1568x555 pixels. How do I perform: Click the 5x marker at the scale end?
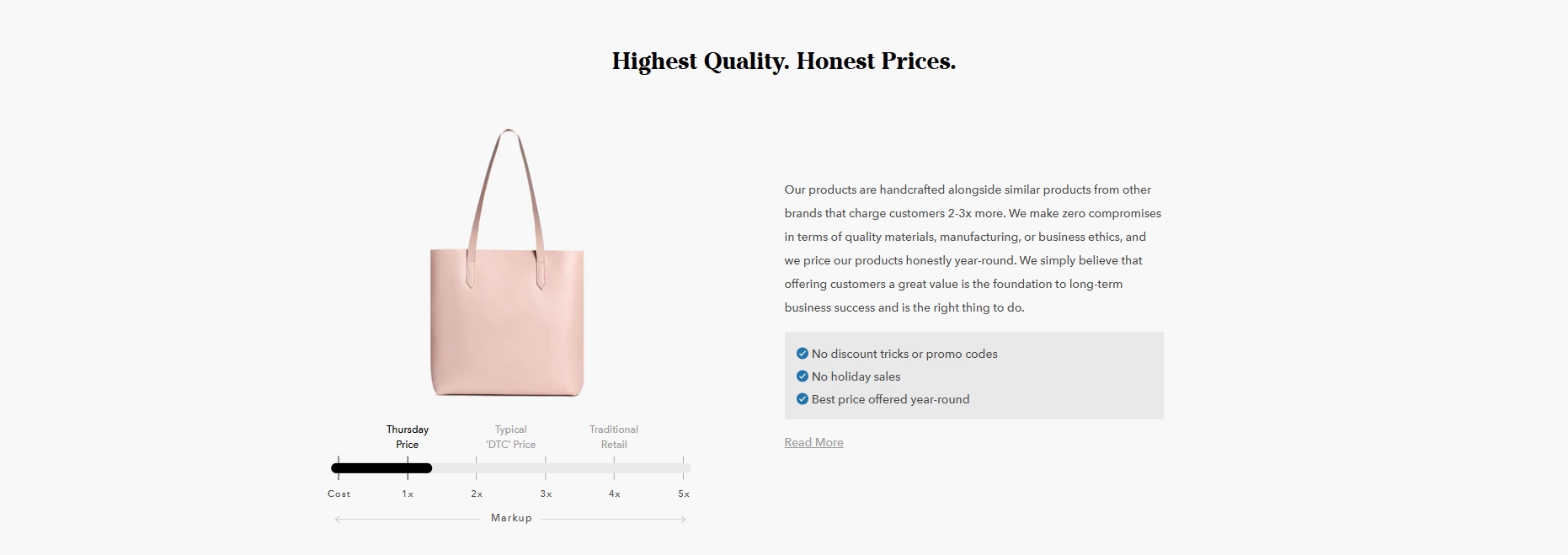pos(684,494)
